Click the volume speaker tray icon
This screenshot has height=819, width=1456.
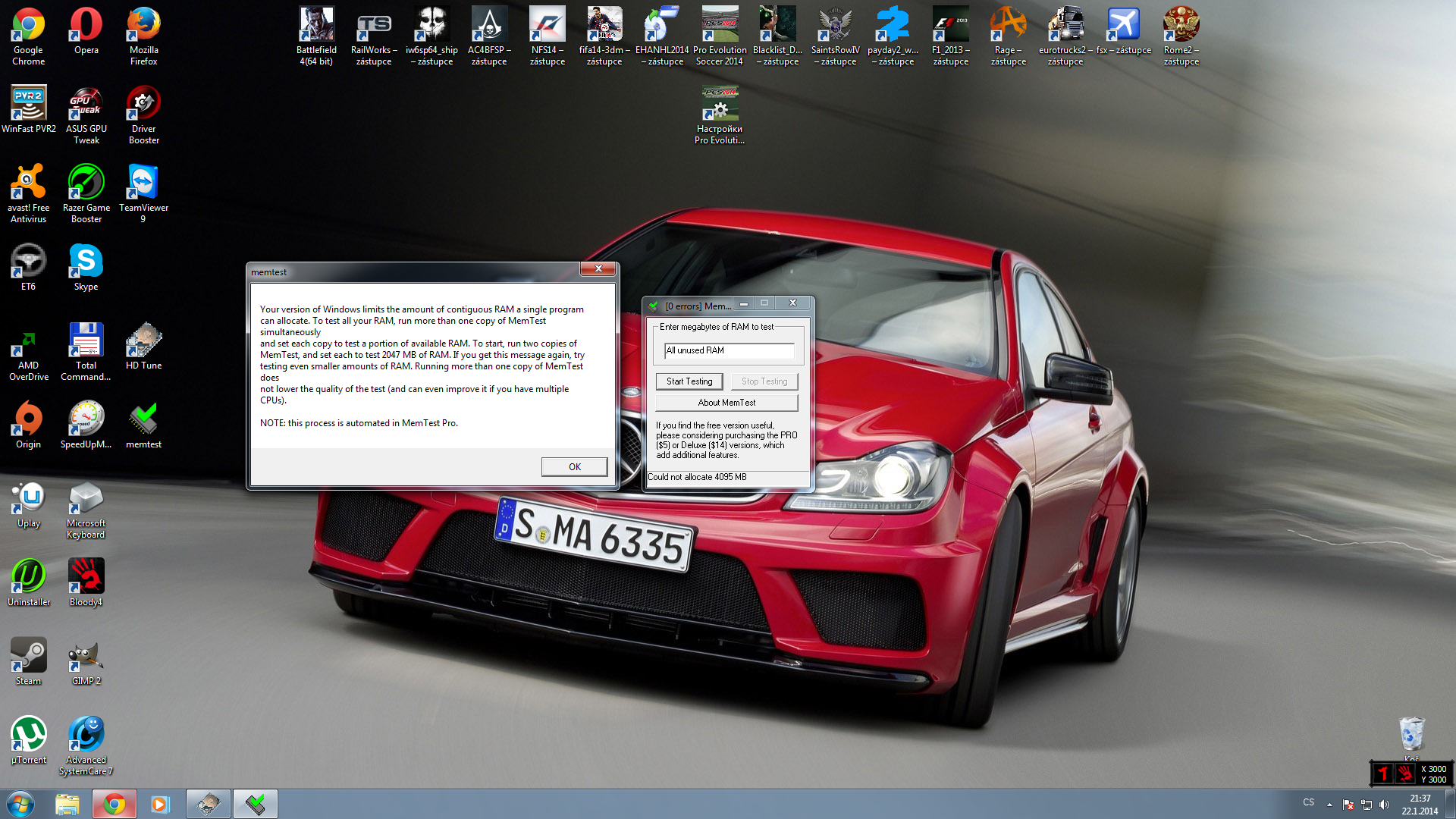[1385, 804]
